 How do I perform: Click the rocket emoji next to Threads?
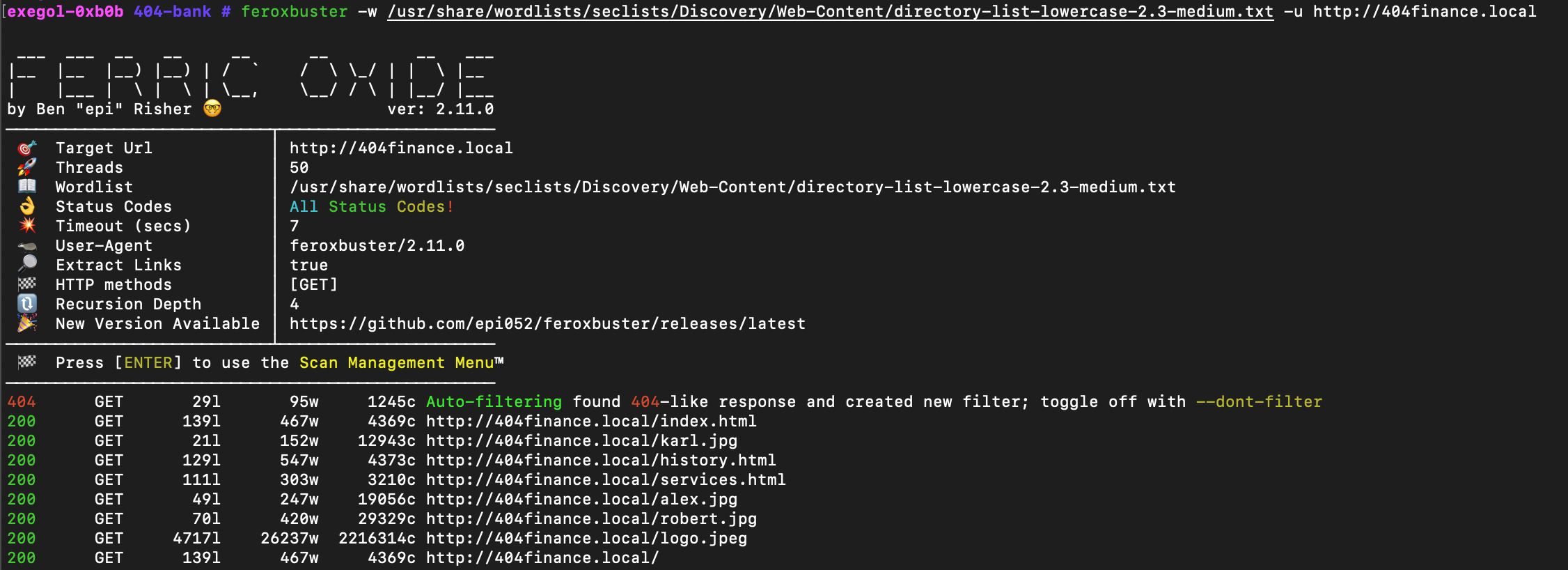point(27,167)
